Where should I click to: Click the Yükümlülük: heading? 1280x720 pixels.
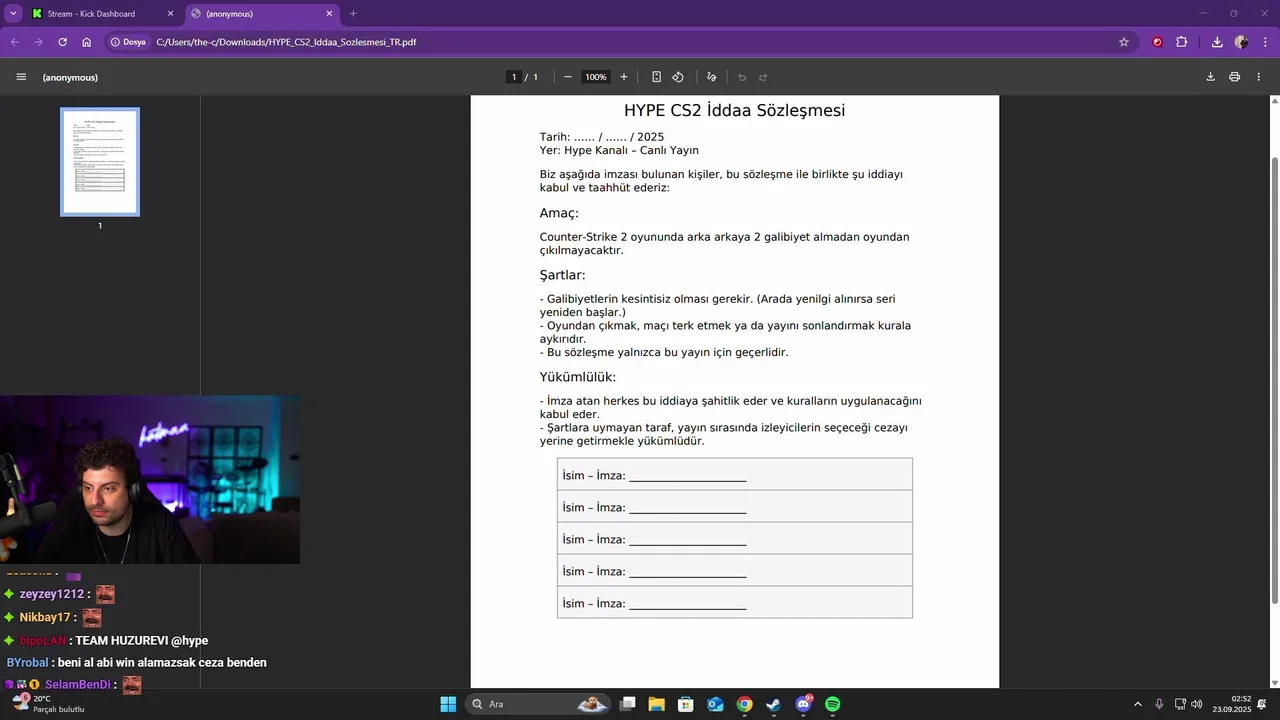[x=578, y=377]
